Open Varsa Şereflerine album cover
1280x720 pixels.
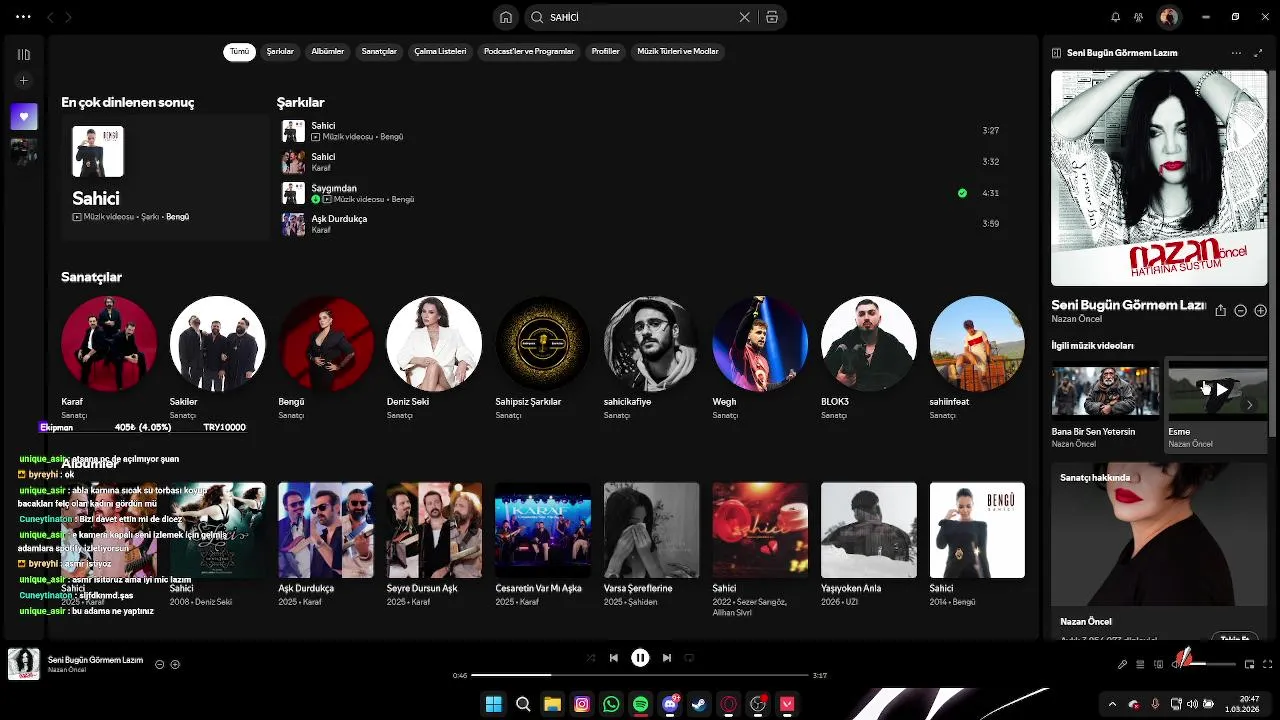pos(651,530)
